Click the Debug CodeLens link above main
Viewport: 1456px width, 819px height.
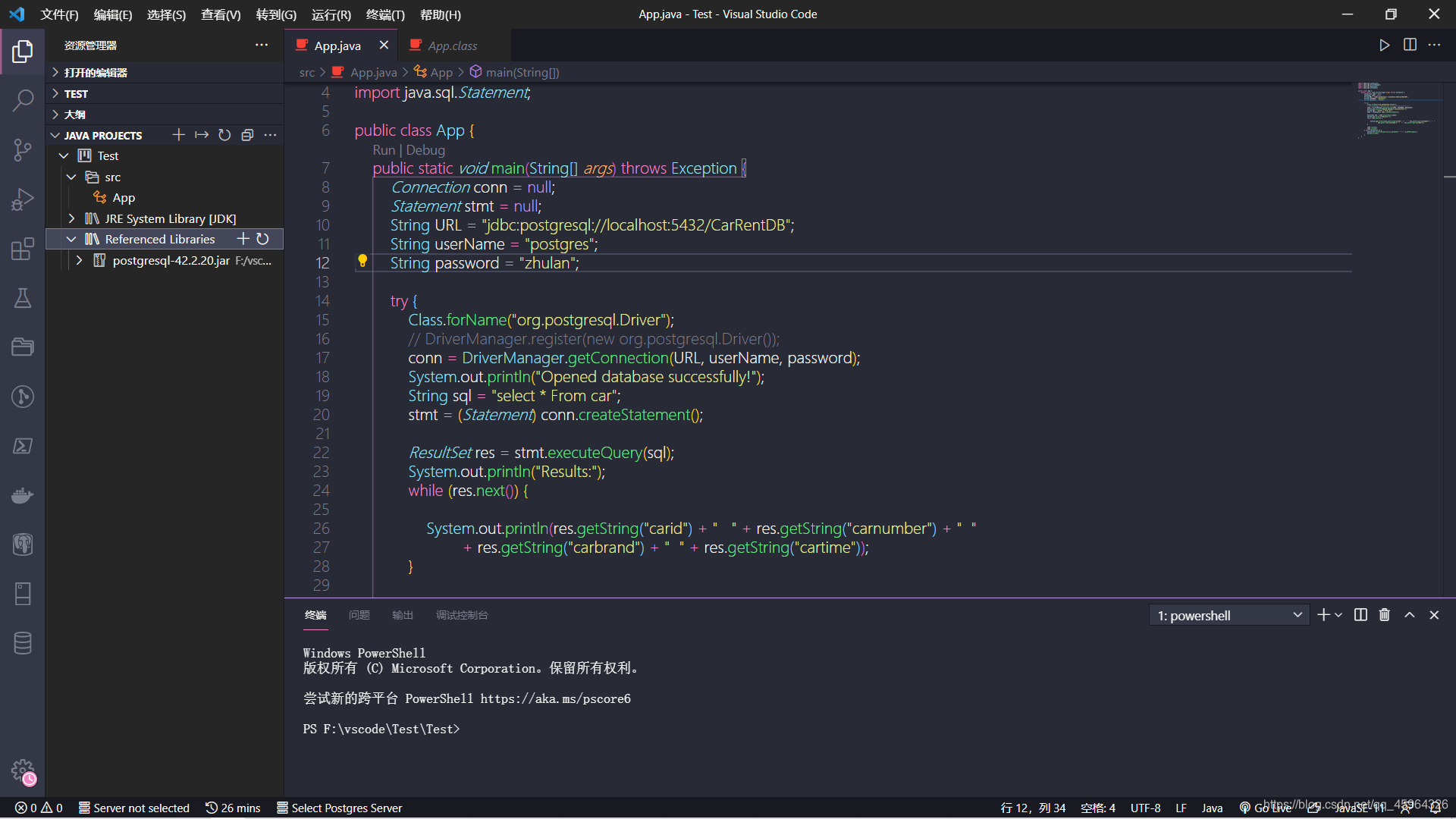(x=425, y=150)
